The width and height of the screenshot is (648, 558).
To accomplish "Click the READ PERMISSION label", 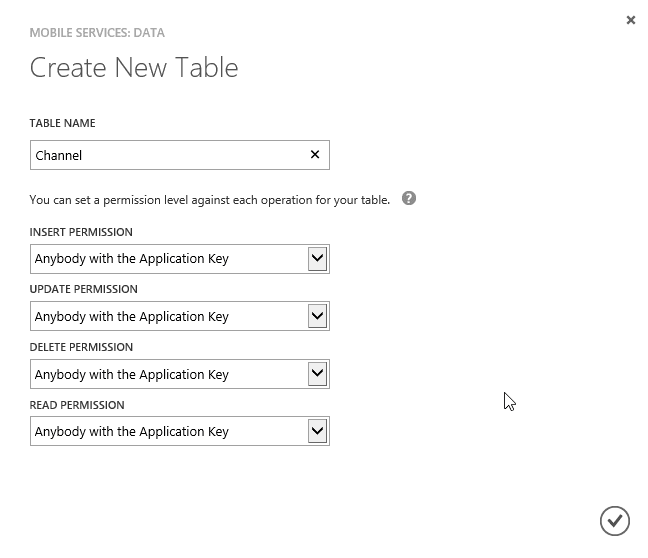I will pyautogui.click(x=77, y=405).
